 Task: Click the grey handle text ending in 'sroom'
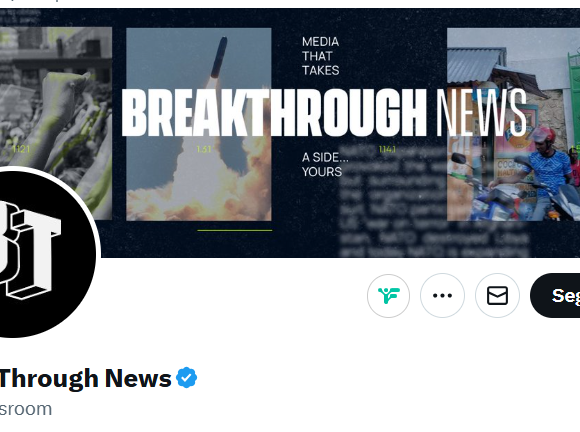tap(26, 409)
